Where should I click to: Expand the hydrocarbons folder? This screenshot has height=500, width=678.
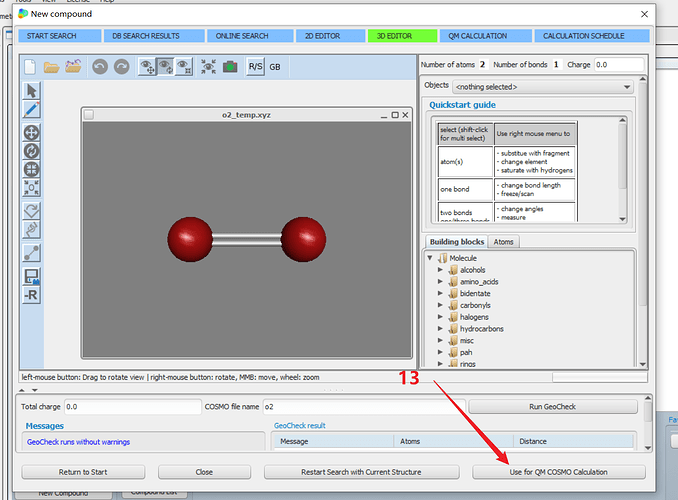click(440, 328)
